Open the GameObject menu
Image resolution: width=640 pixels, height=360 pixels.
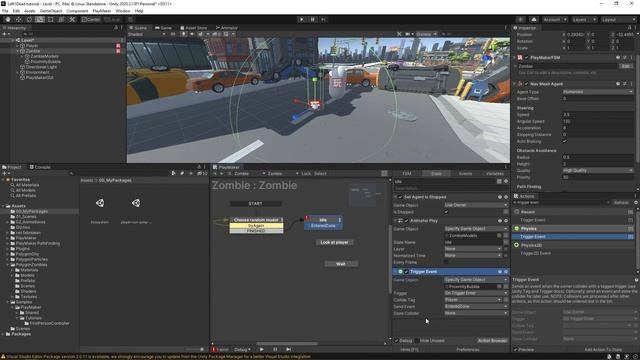(51, 11)
